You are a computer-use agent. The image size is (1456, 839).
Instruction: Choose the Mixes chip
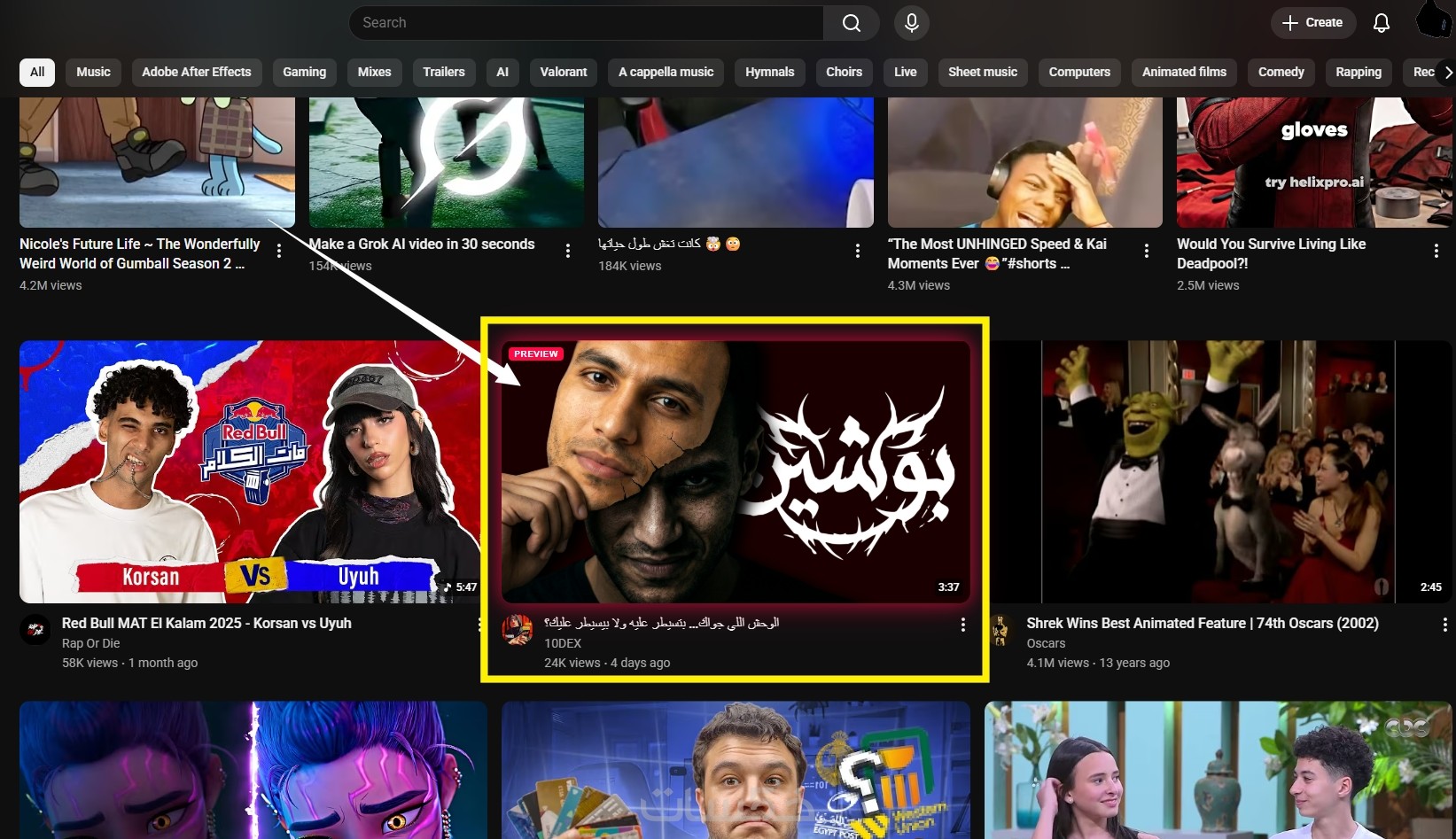374,73
